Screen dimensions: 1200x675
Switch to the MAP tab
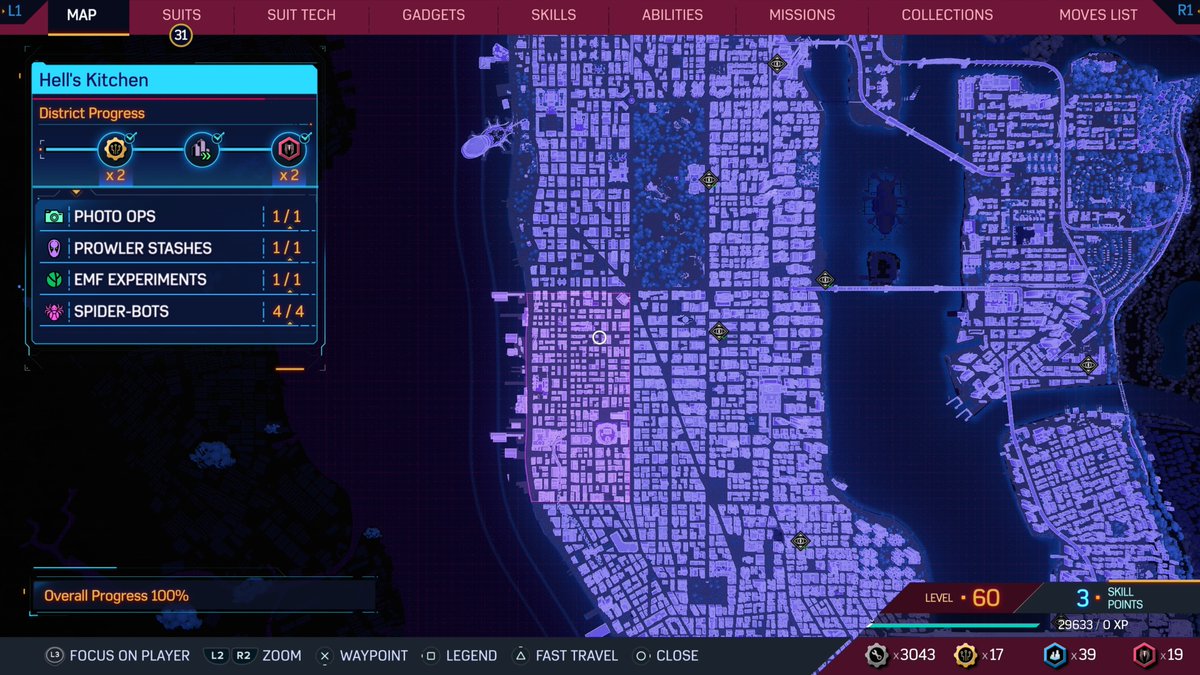point(82,15)
